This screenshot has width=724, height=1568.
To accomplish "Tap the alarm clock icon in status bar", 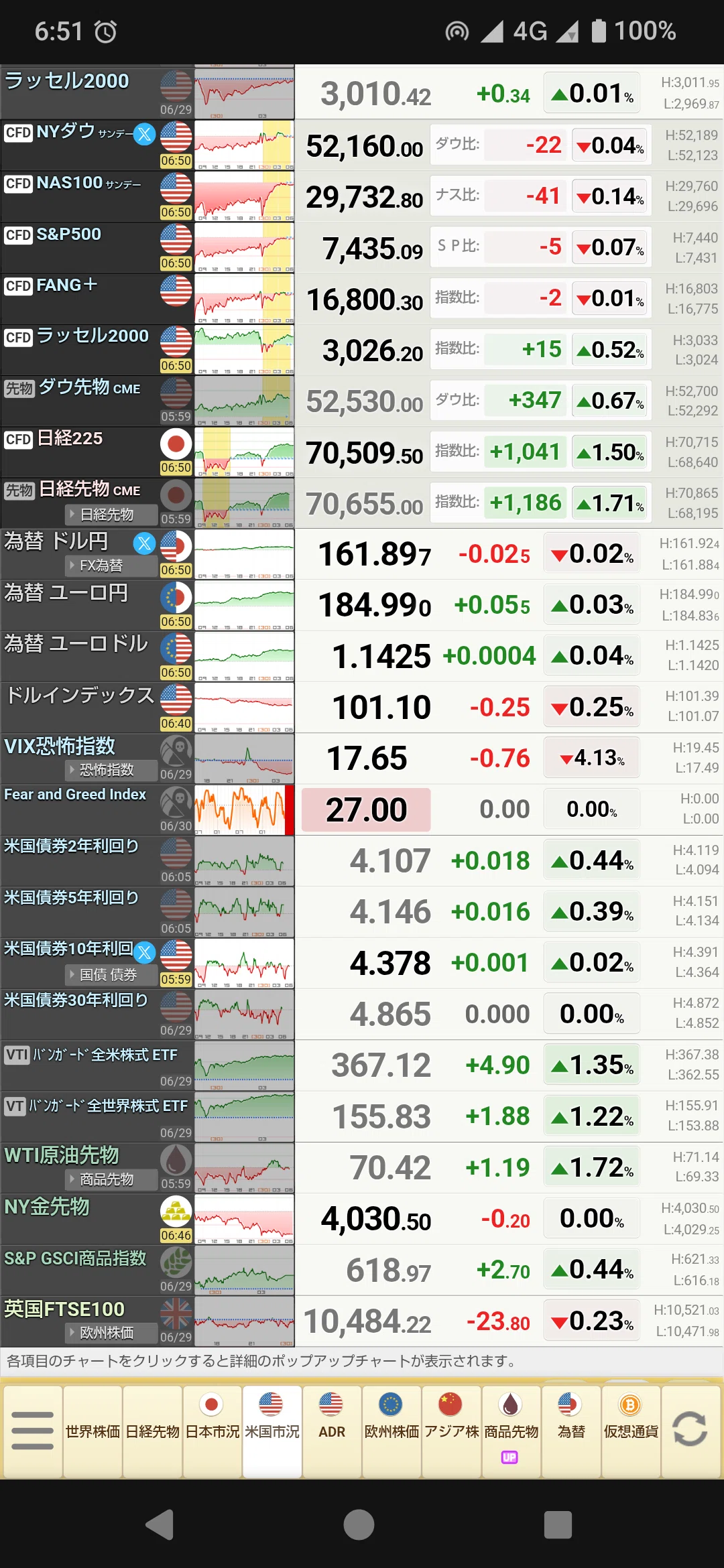I will pyautogui.click(x=105, y=31).
